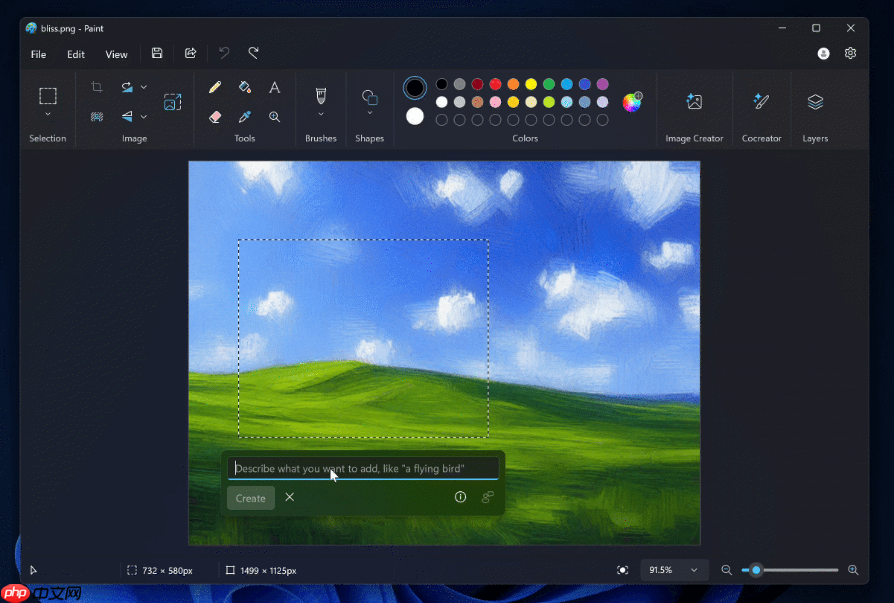Open the Rotate dropdown arrow
Image resolution: width=894 pixels, height=603 pixels.
(x=144, y=87)
